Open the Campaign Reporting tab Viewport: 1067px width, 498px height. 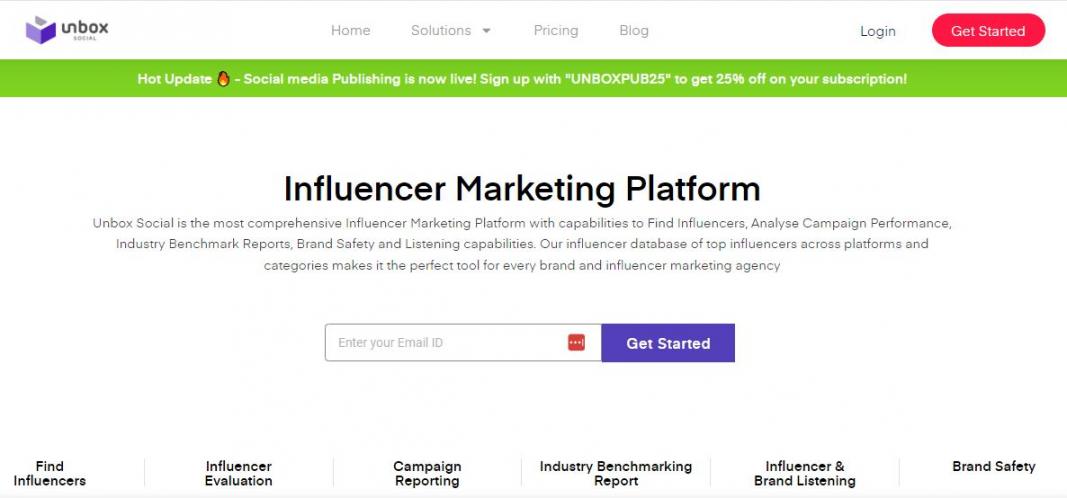427,473
